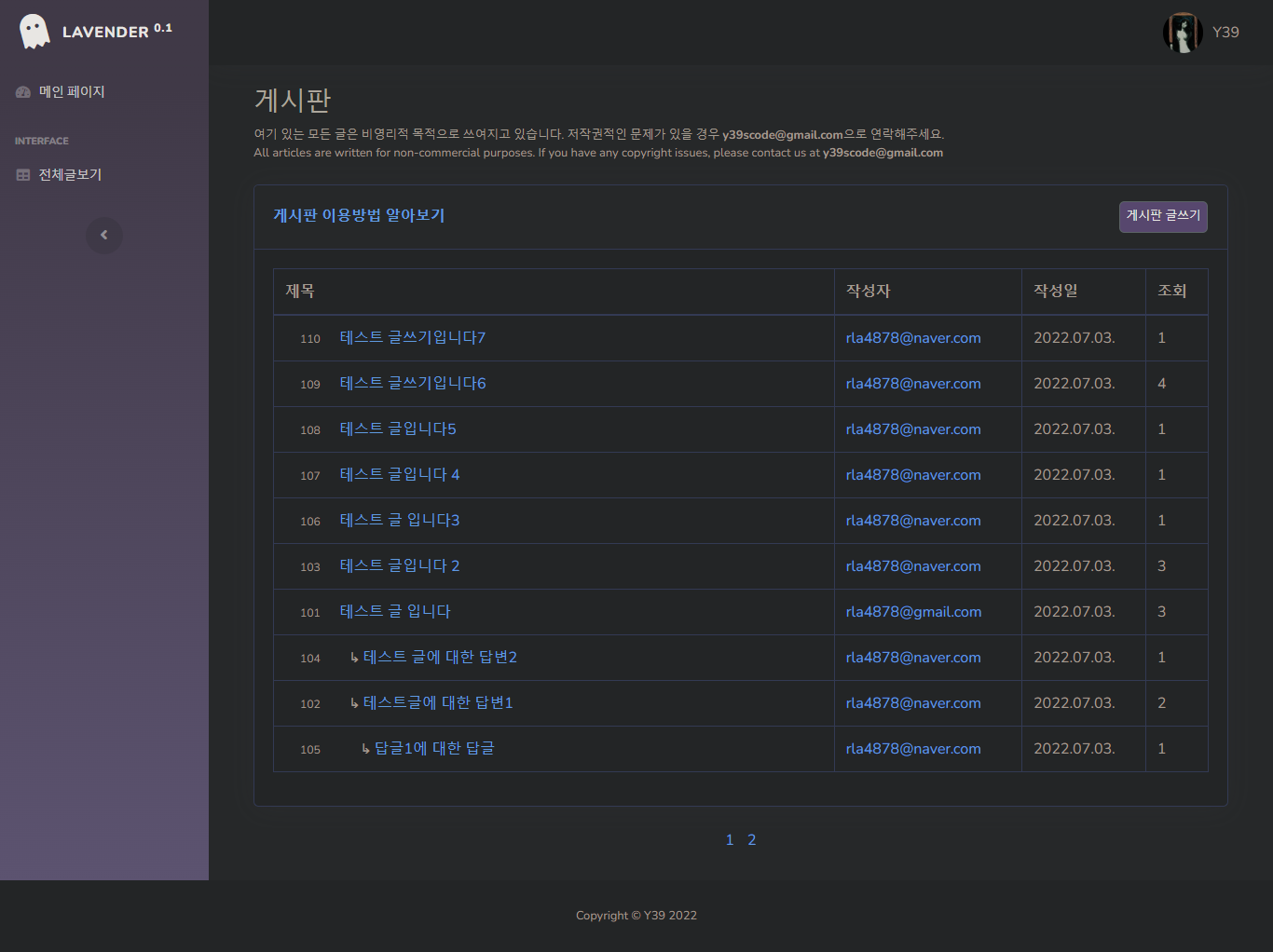
Task: Click author email in row 105
Action: [913, 749]
